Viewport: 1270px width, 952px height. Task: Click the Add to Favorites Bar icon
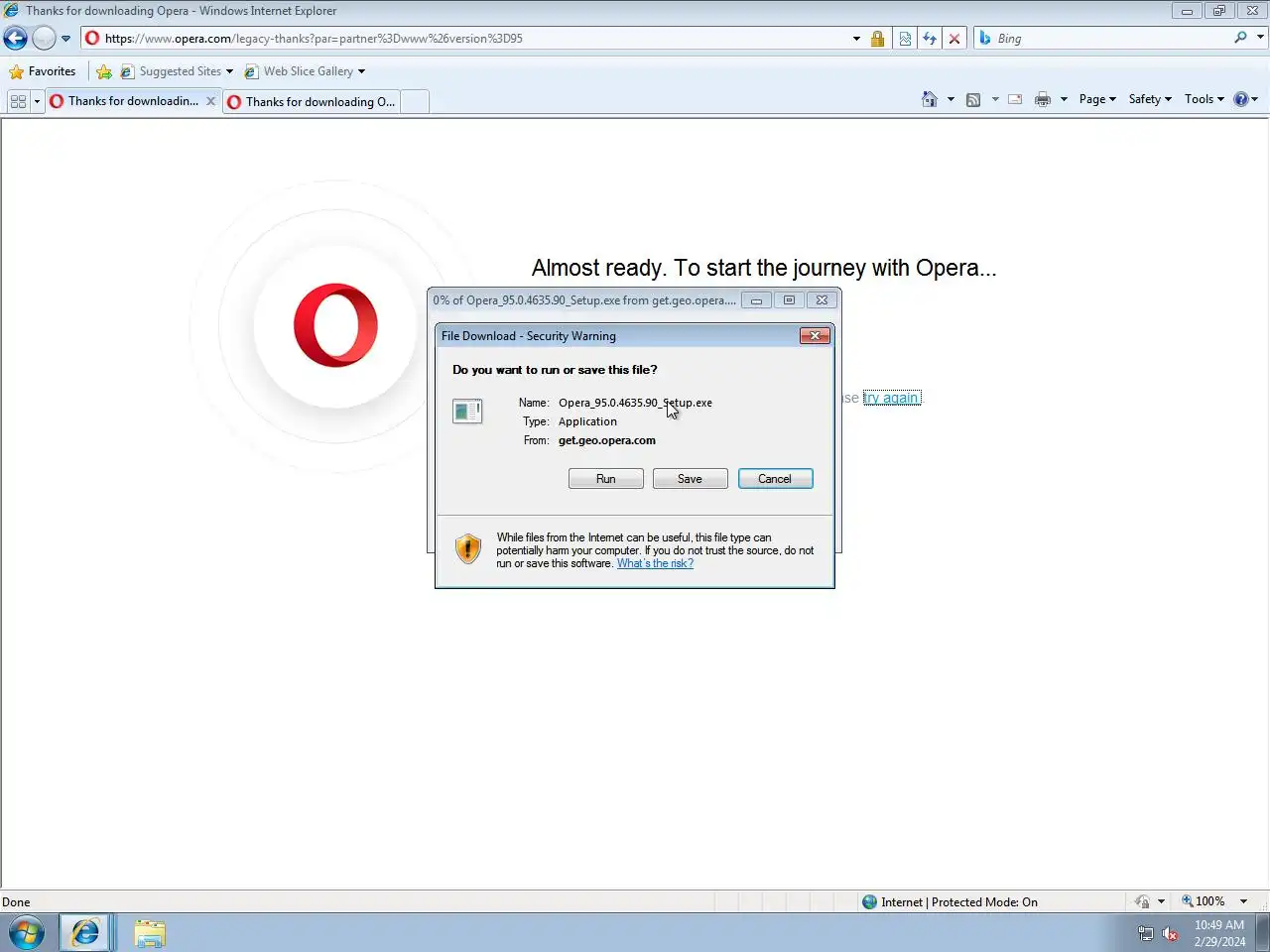pos(104,71)
